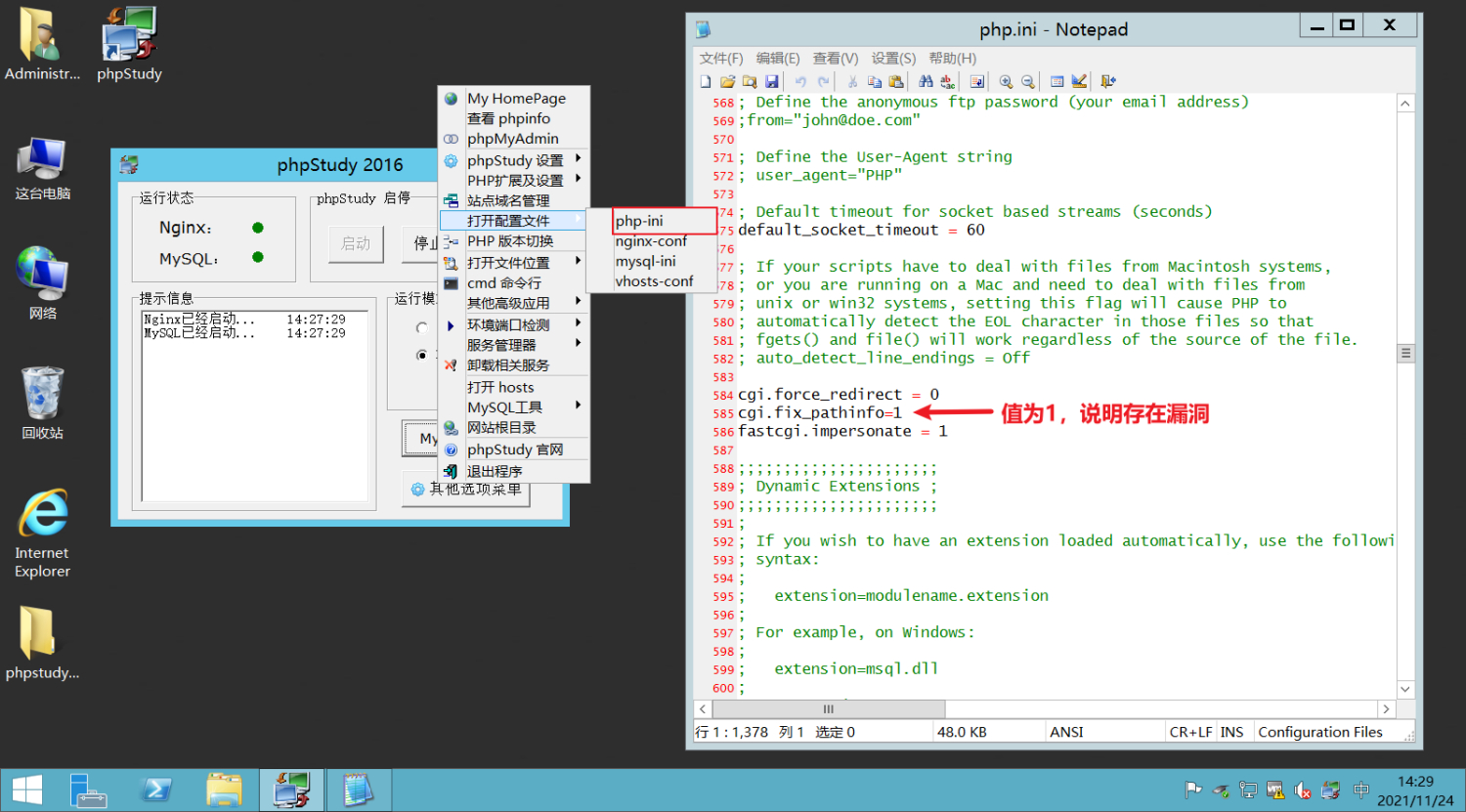The width and height of the screenshot is (1466, 812).
Task: Open the 回收站 recycle bin
Action: (x=42, y=403)
